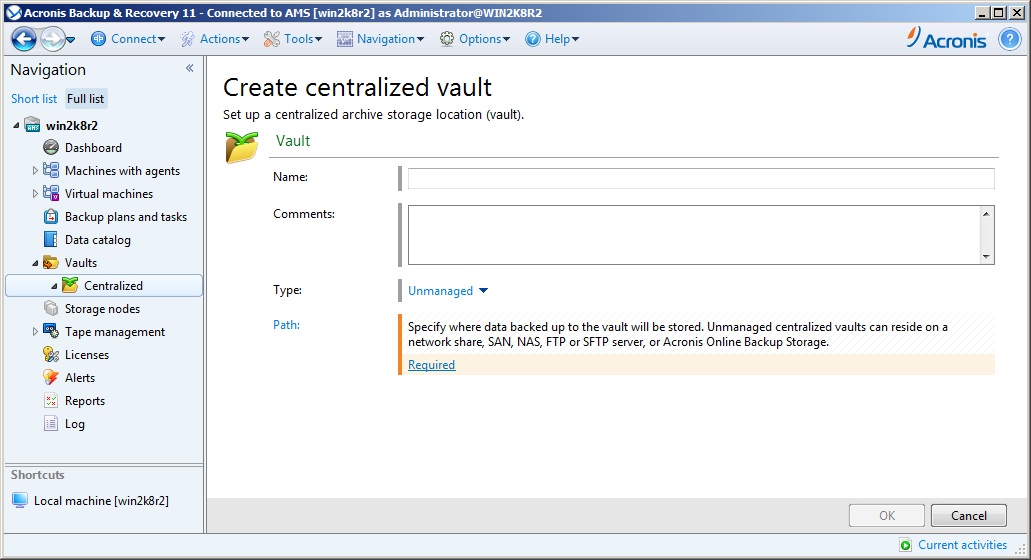Click the Backup plans and tasks icon
The height and width of the screenshot is (560, 1031).
click(x=51, y=216)
